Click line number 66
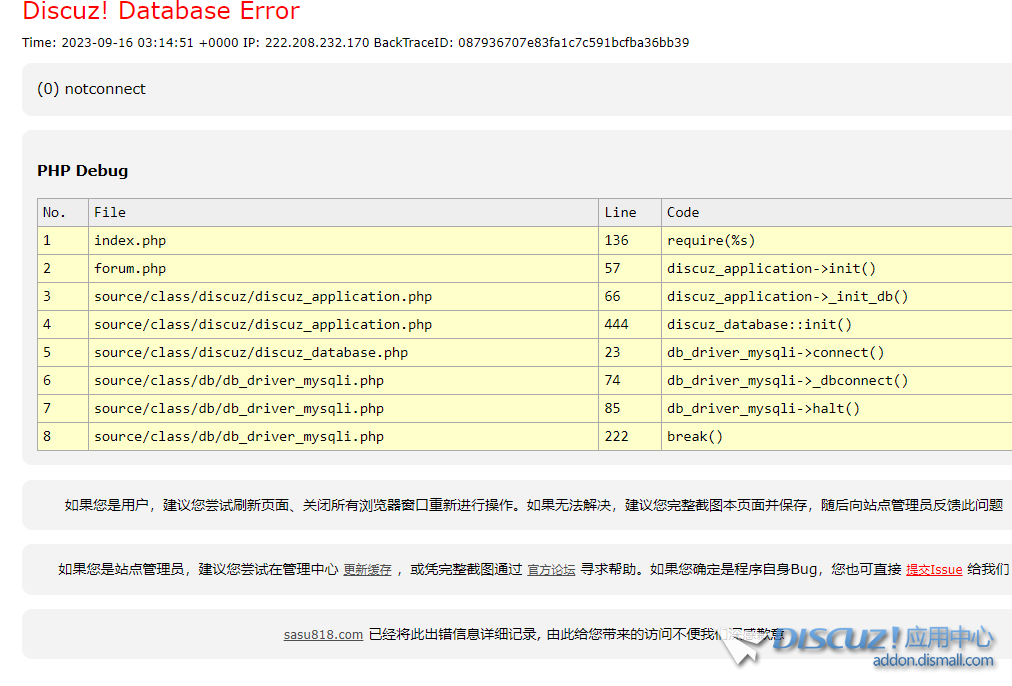Screen dimensions: 1012x686 pos(630,296)
